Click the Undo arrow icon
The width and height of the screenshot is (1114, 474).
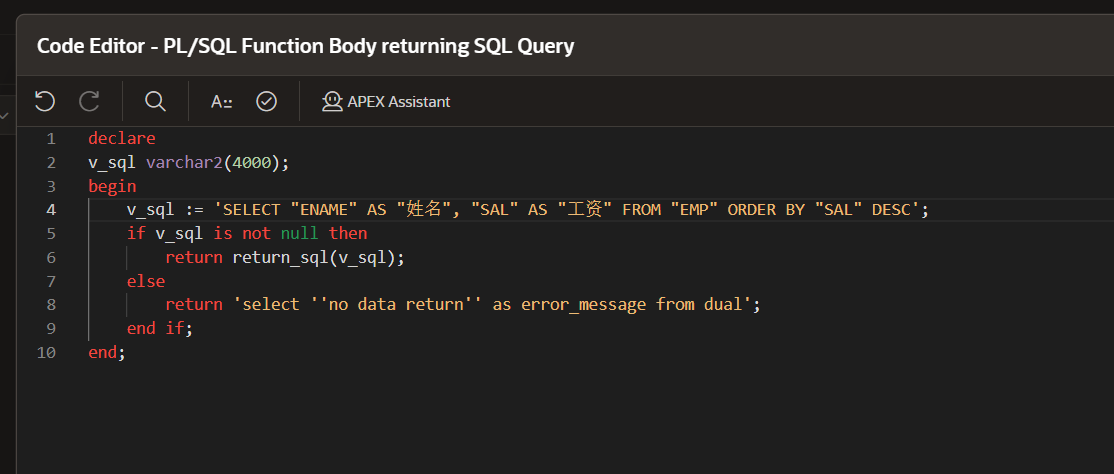pos(44,101)
